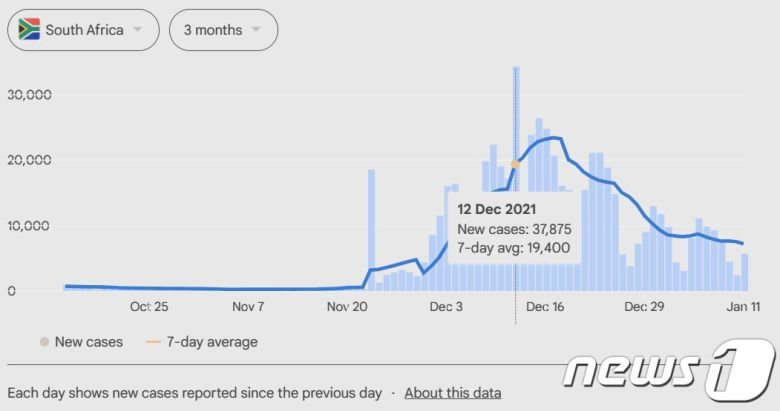This screenshot has width=780, height=411.
Task: Click the 30,000 y-axis label
Action: click(x=31, y=95)
